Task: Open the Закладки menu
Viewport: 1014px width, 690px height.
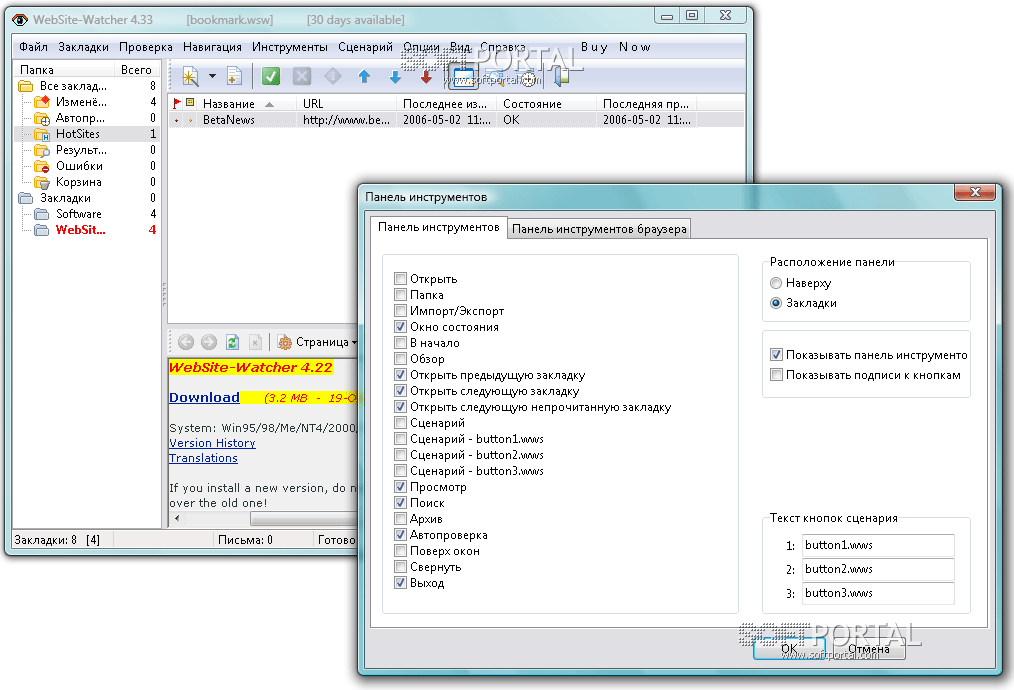Action: (x=83, y=47)
